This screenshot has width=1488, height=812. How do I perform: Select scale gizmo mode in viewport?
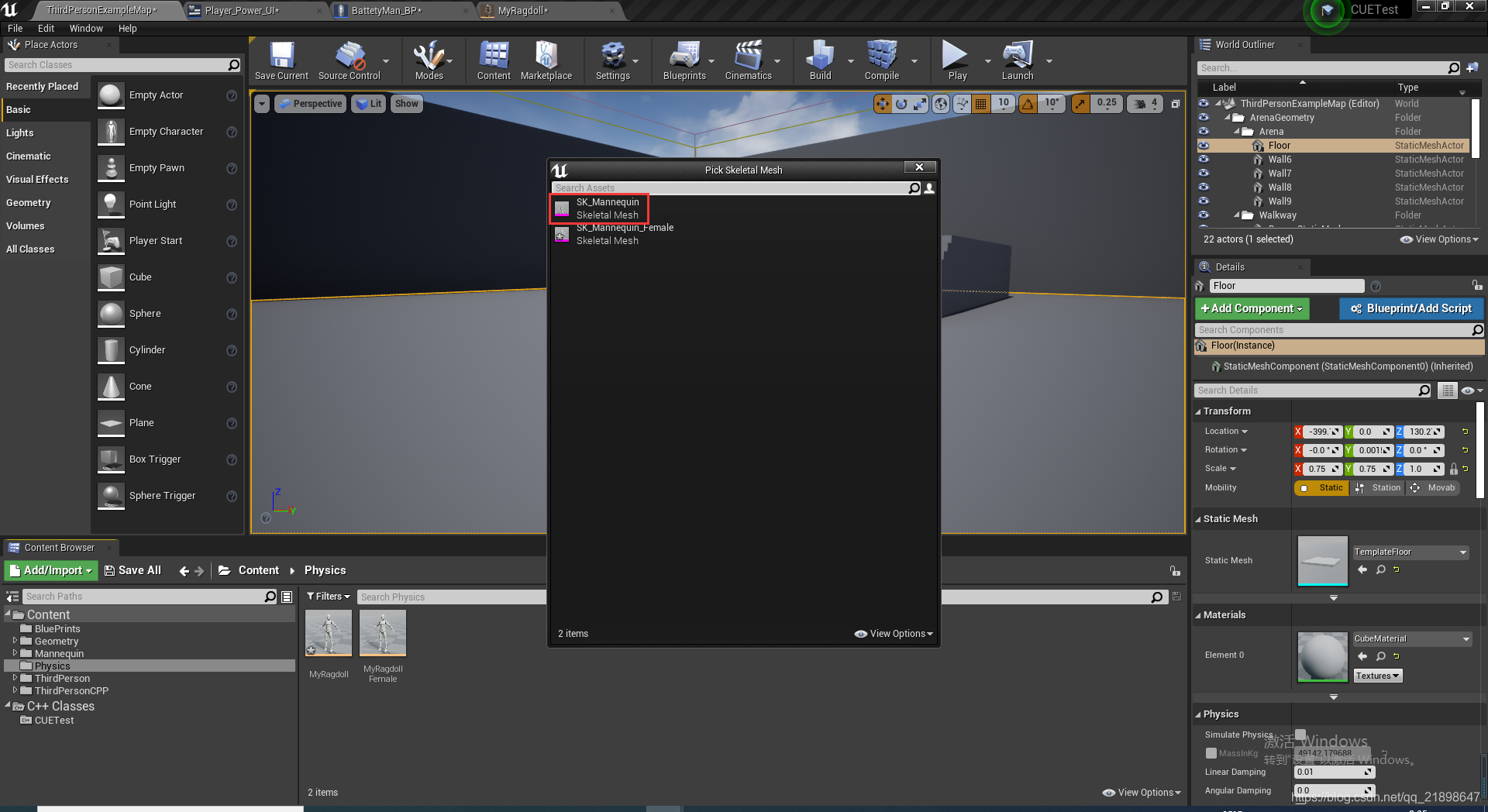click(x=920, y=104)
